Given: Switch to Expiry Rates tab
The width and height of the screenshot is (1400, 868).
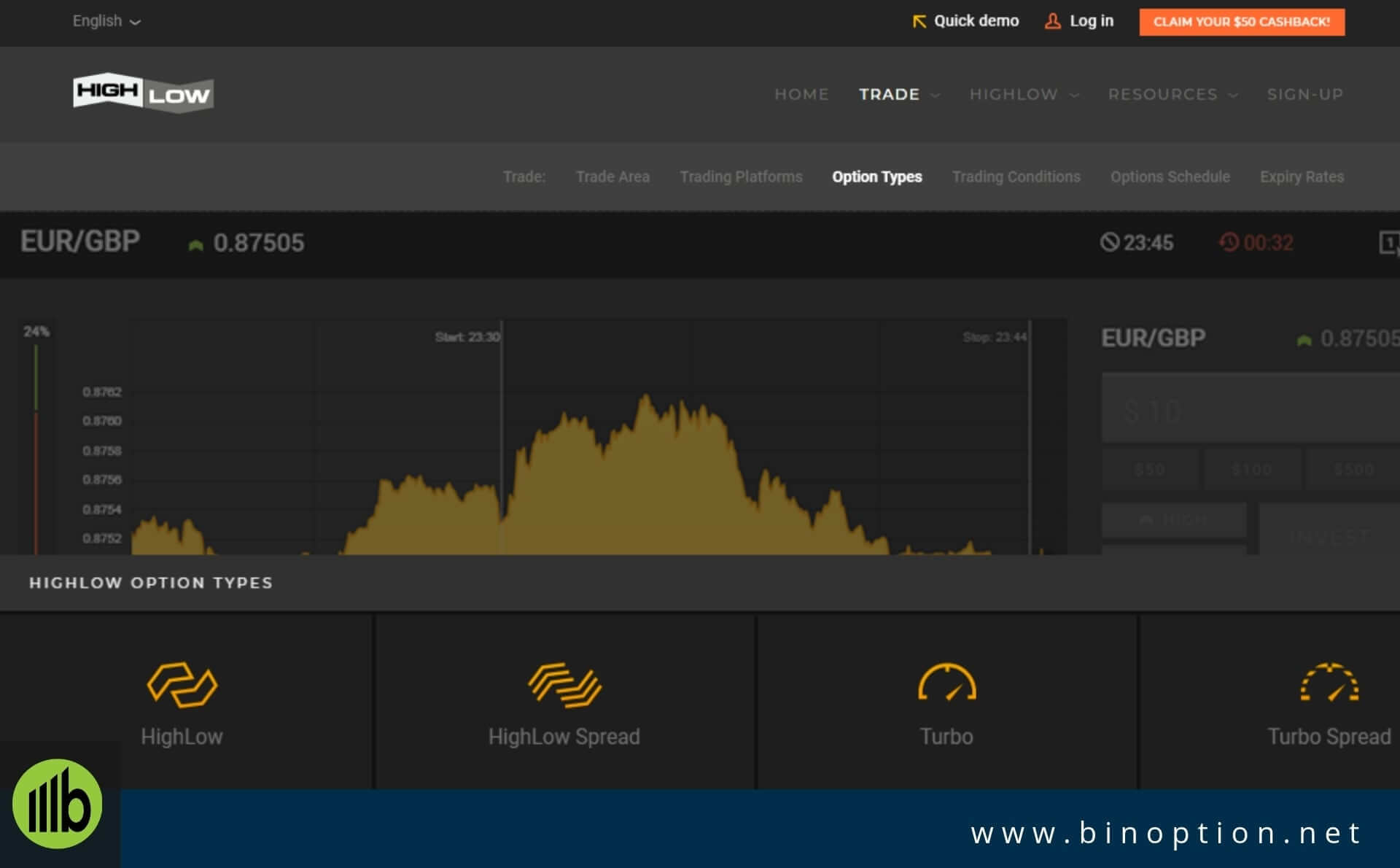Looking at the screenshot, I should (1302, 177).
